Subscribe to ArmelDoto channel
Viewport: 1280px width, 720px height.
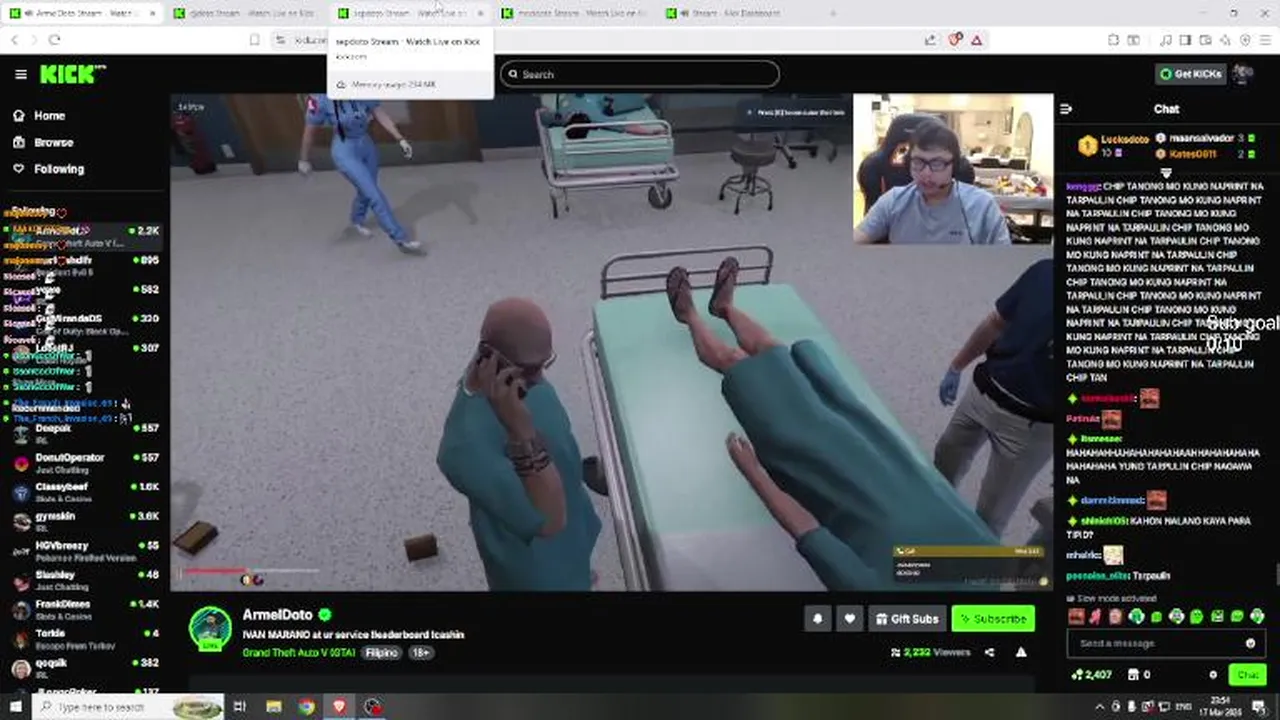pyautogui.click(x=993, y=619)
